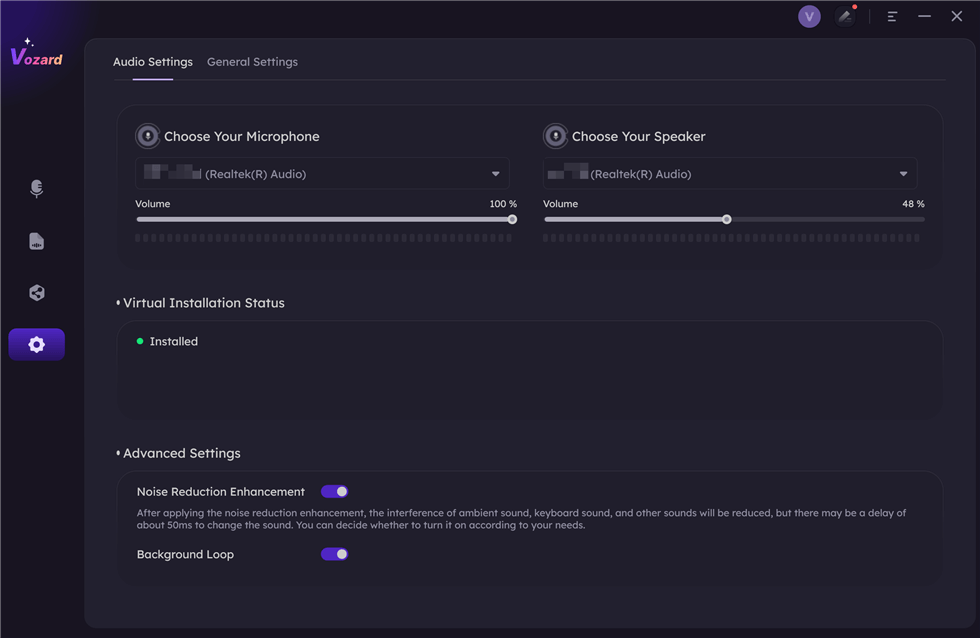Open the voice changer microphone sidebar icon

pos(37,189)
